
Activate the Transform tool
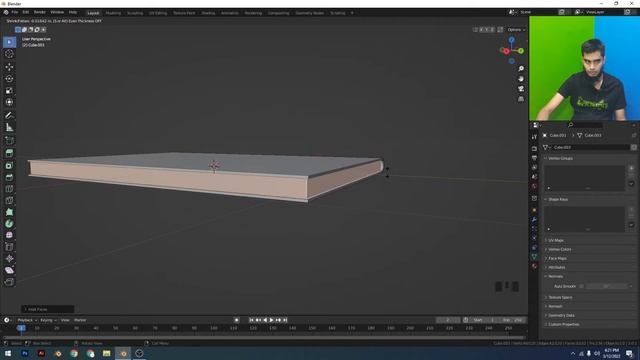point(9,102)
